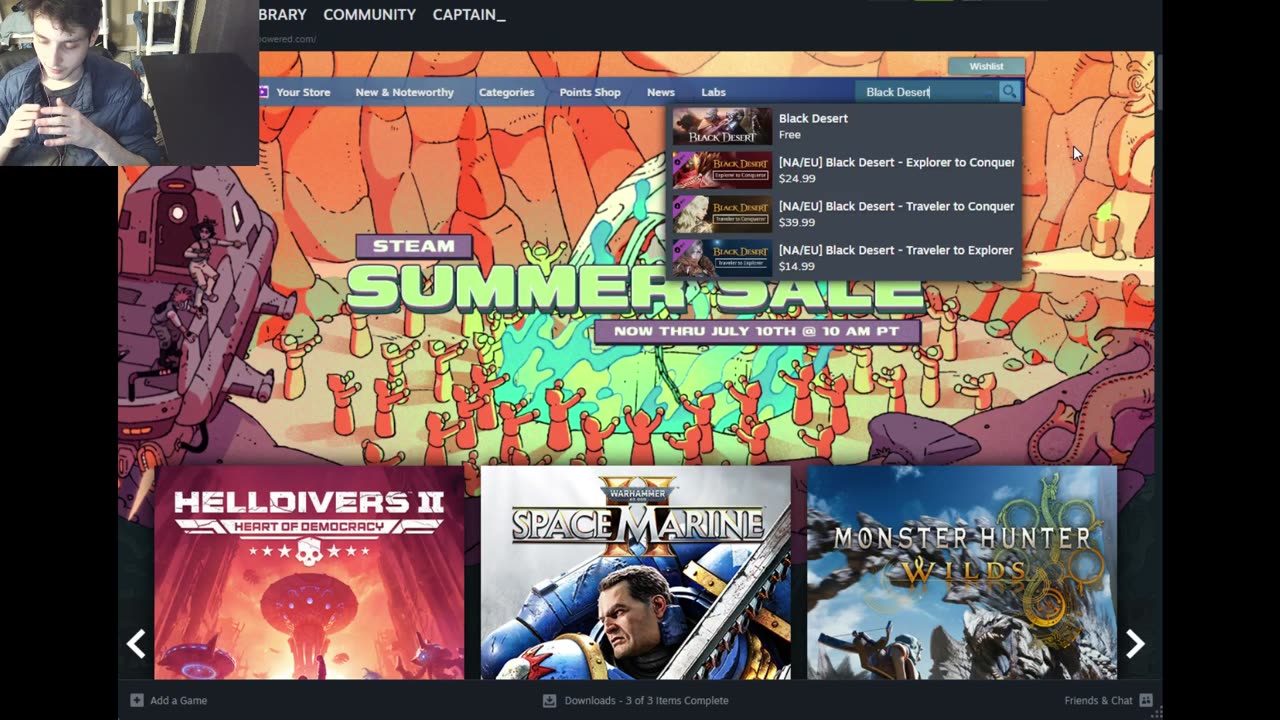
Task: Open New & Noteworthy tab
Action: click(404, 92)
